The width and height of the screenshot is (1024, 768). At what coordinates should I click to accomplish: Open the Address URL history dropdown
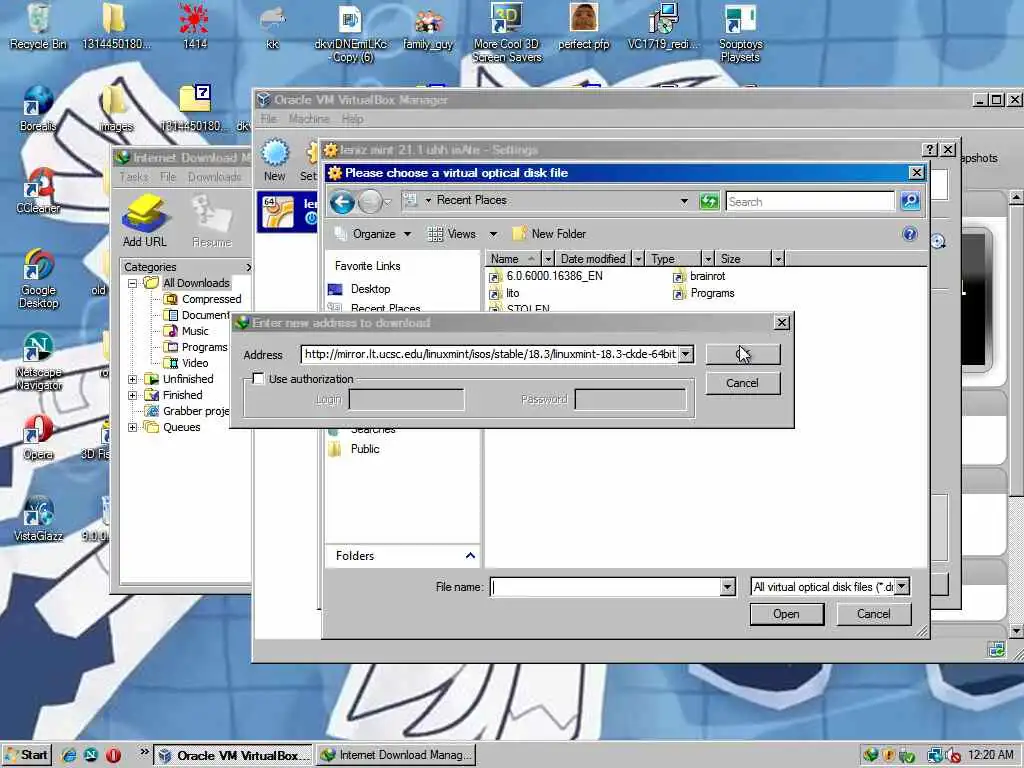tap(686, 354)
